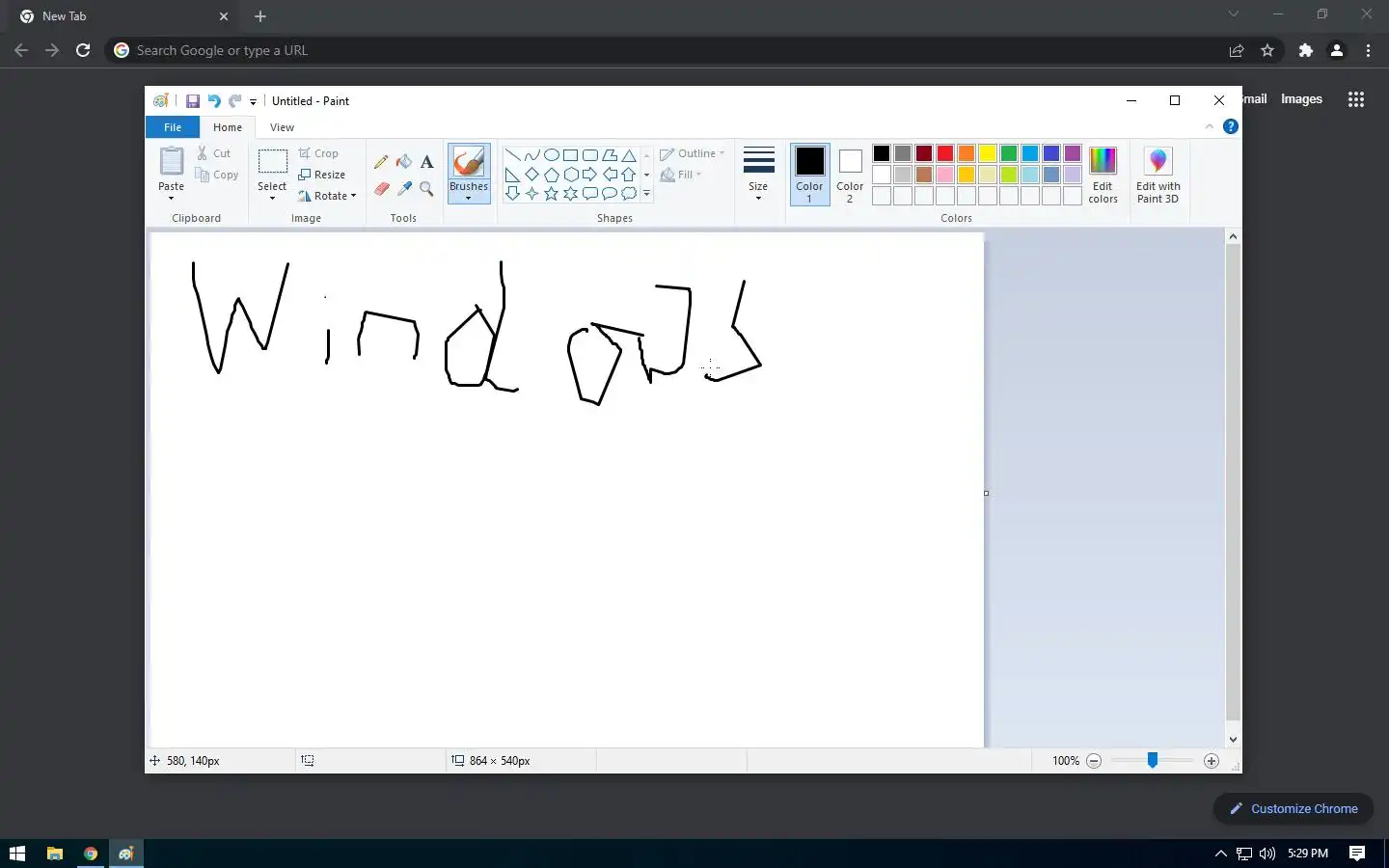Screen dimensions: 1389x868
Task: Pick the Color picker eyedropper tool
Action: 404,189
